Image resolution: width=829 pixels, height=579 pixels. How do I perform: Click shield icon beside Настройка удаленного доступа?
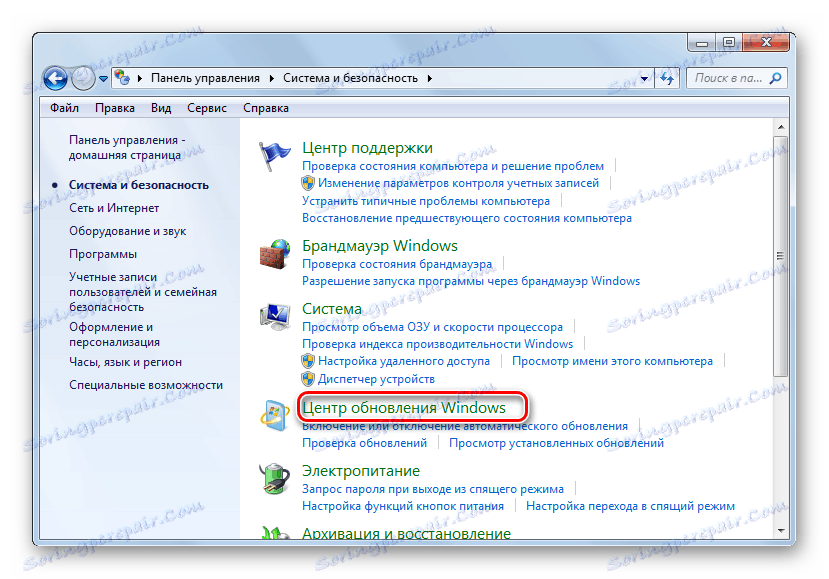[x=308, y=362]
